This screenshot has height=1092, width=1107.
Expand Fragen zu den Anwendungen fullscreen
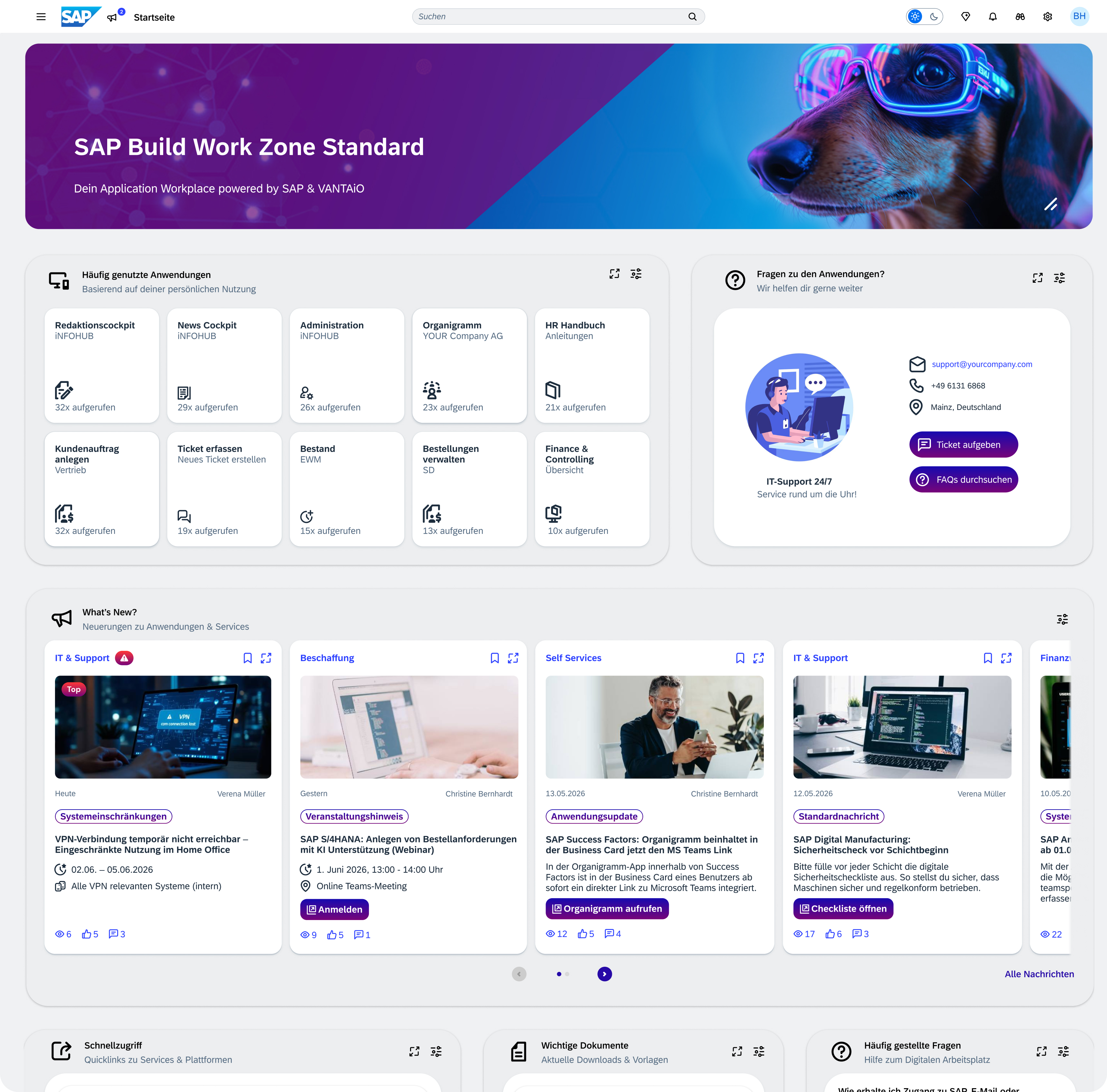pos(1038,278)
